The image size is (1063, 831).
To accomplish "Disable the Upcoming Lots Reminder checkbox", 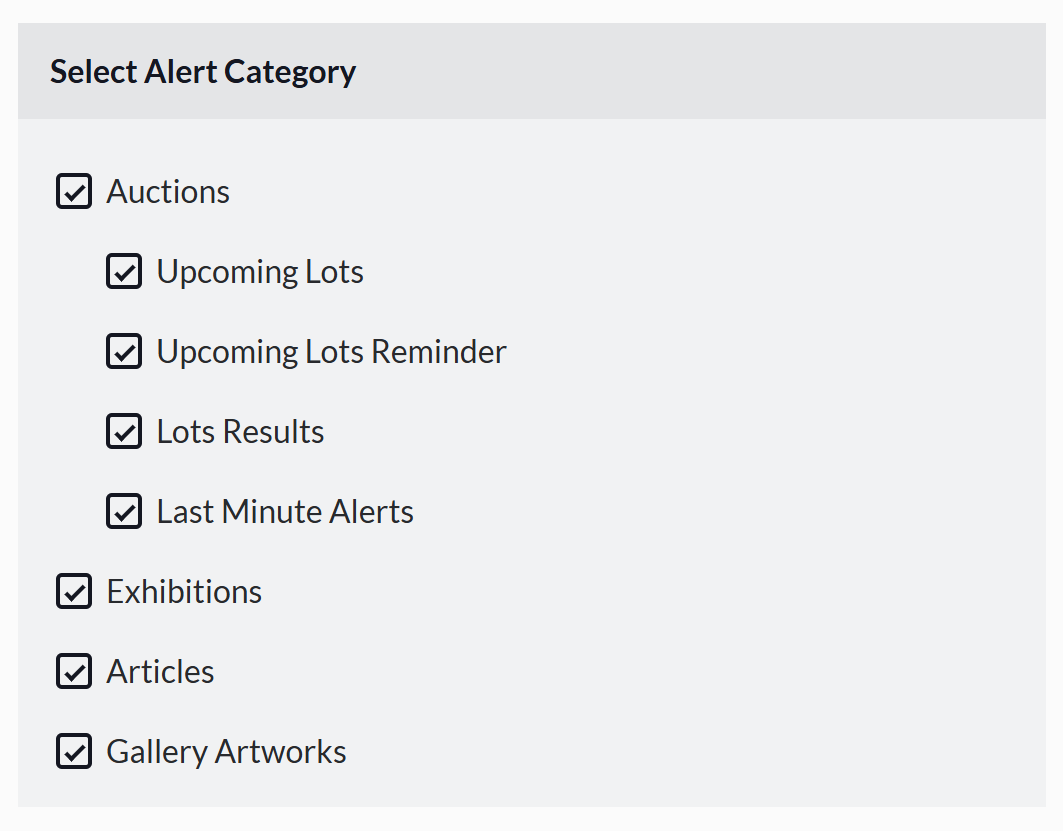I will click(x=124, y=351).
